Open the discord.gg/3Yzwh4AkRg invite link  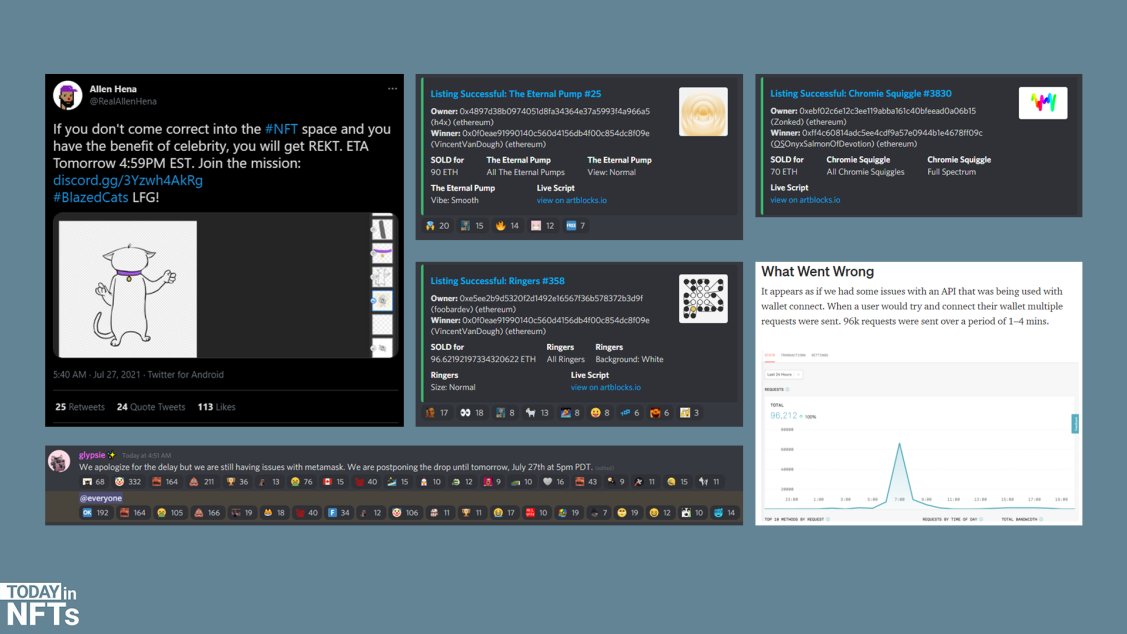click(128, 180)
